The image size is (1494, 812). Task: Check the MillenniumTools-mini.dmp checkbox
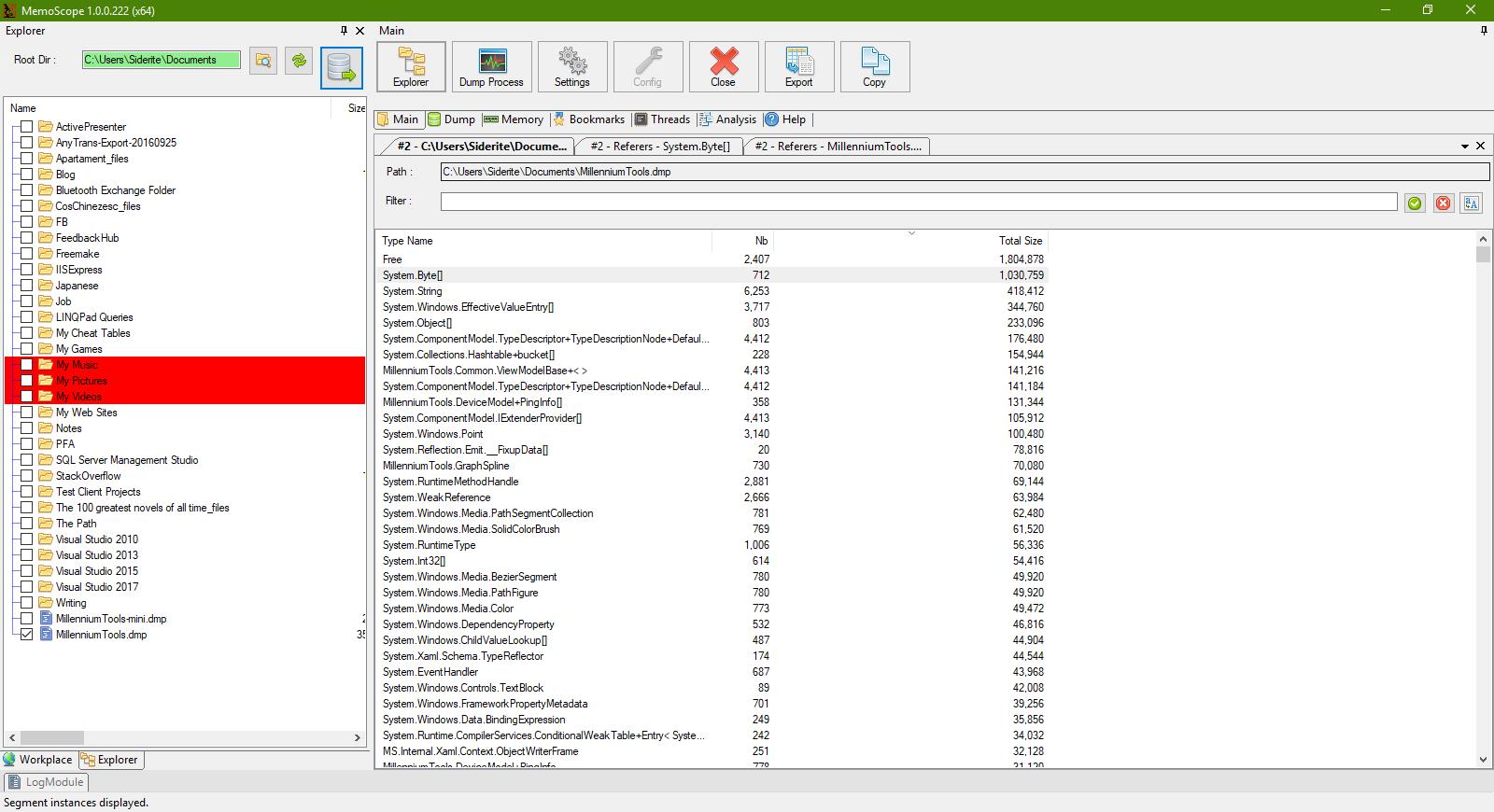click(x=27, y=619)
